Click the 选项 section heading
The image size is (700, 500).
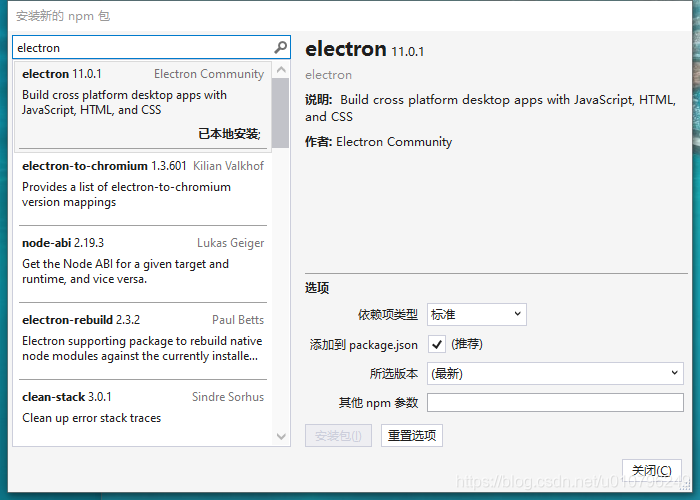[x=317, y=288]
